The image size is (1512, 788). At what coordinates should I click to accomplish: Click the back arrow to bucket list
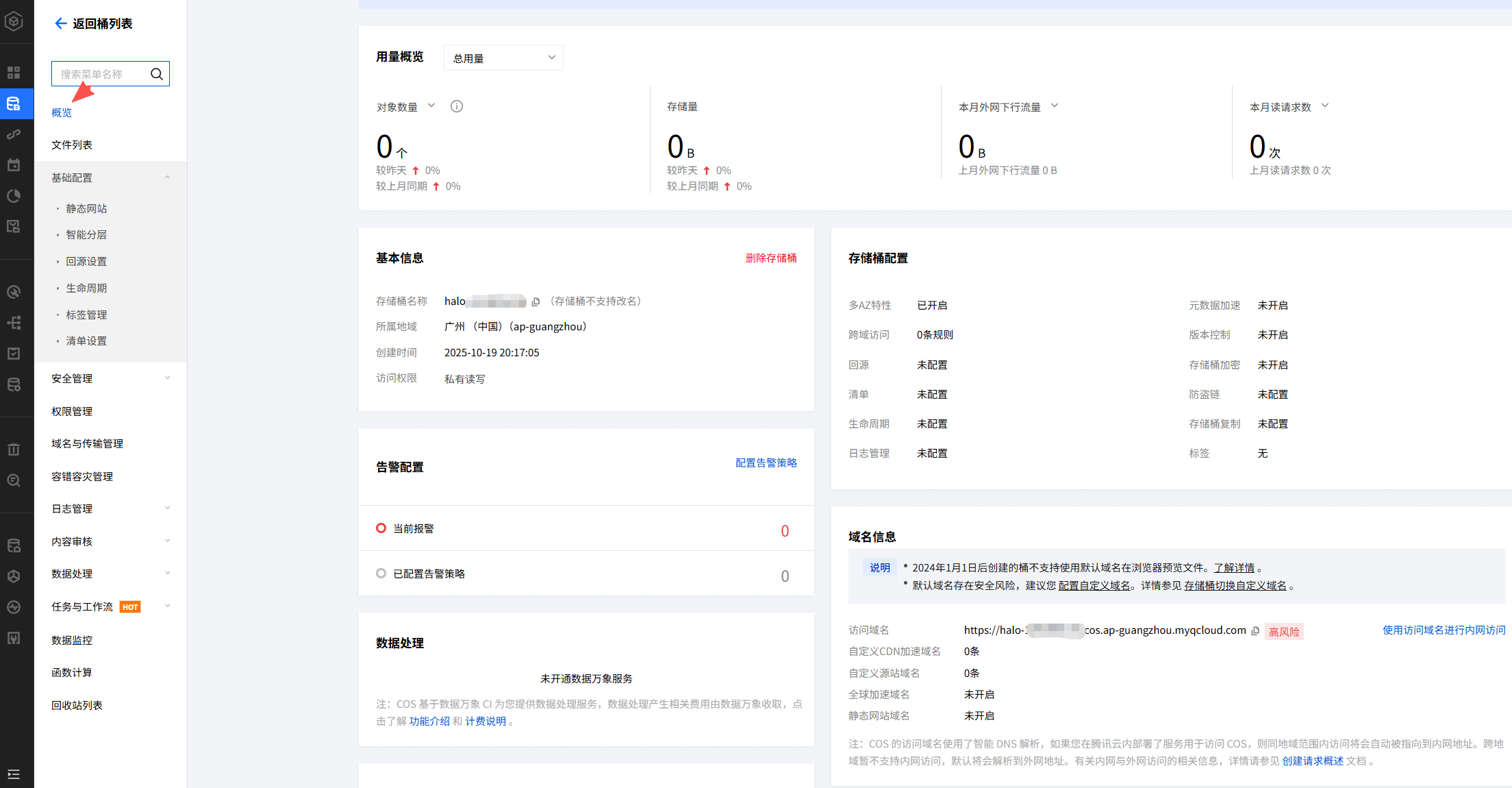(60, 24)
